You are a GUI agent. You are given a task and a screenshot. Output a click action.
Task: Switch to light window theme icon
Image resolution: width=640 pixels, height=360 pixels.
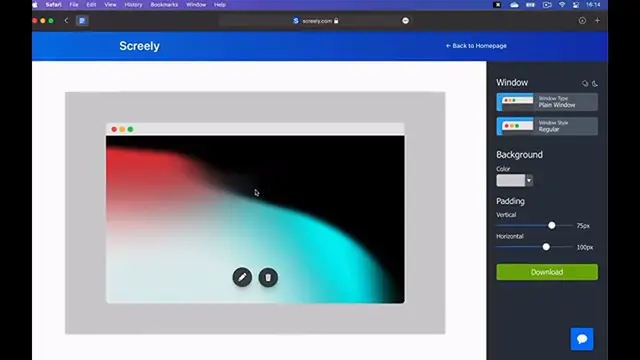585,84
